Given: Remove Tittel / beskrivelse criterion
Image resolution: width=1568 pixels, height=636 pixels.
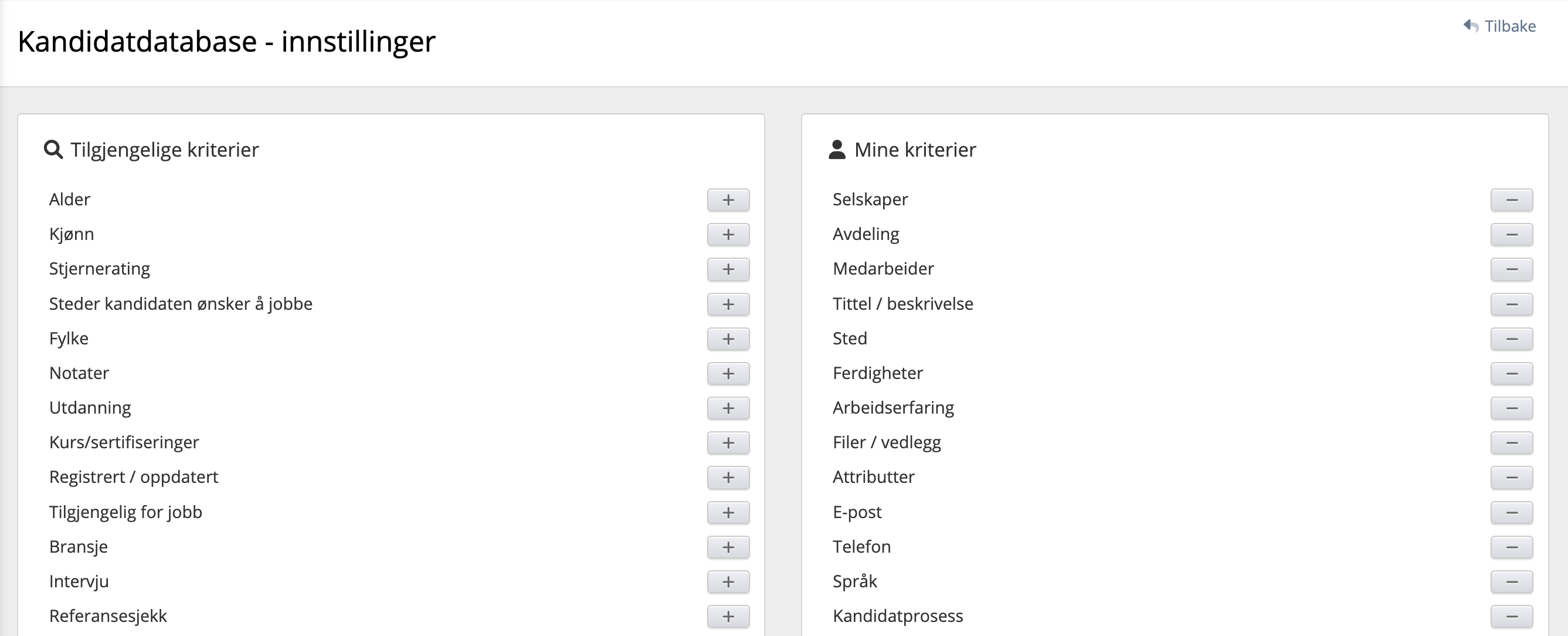Looking at the screenshot, I should (1511, 304).
